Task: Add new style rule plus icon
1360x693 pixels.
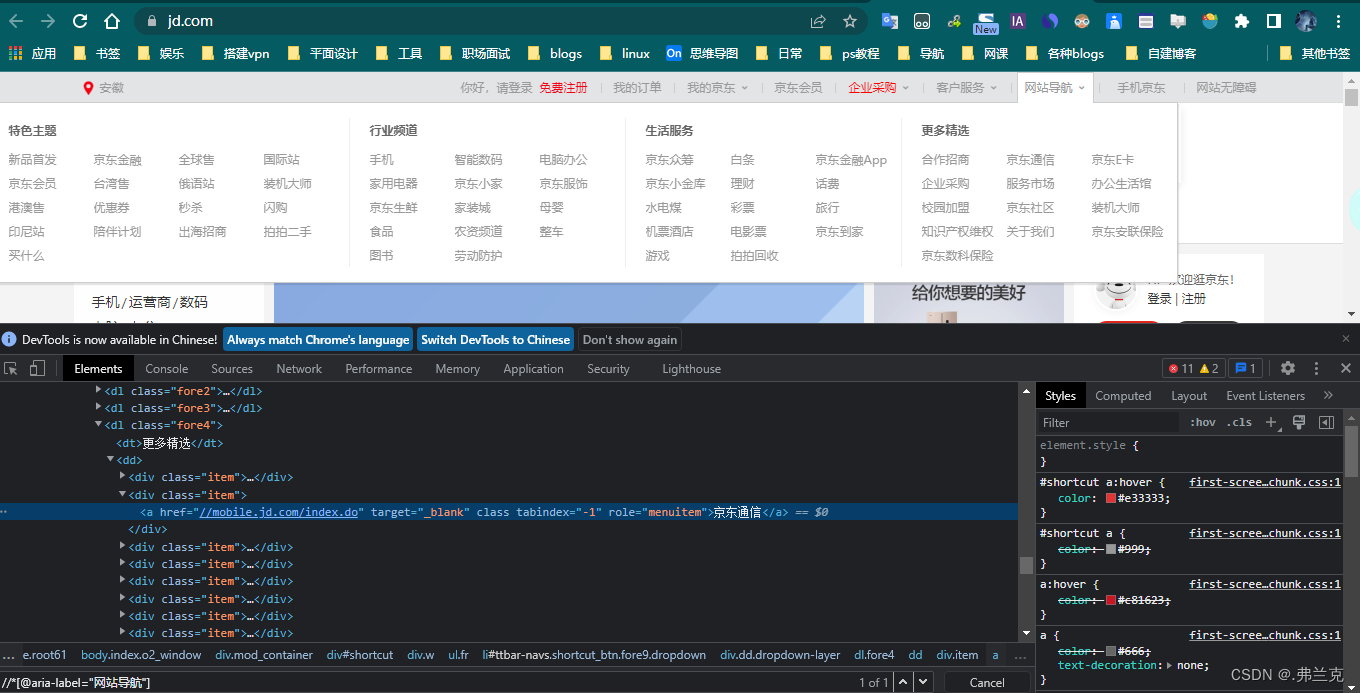Action: click(x=1272, y=422)
